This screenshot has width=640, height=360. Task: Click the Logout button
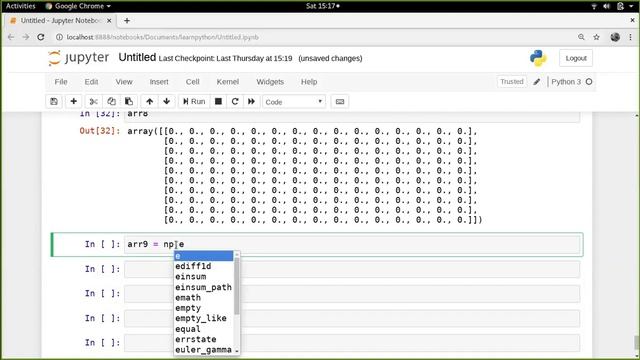pos(576,58)
